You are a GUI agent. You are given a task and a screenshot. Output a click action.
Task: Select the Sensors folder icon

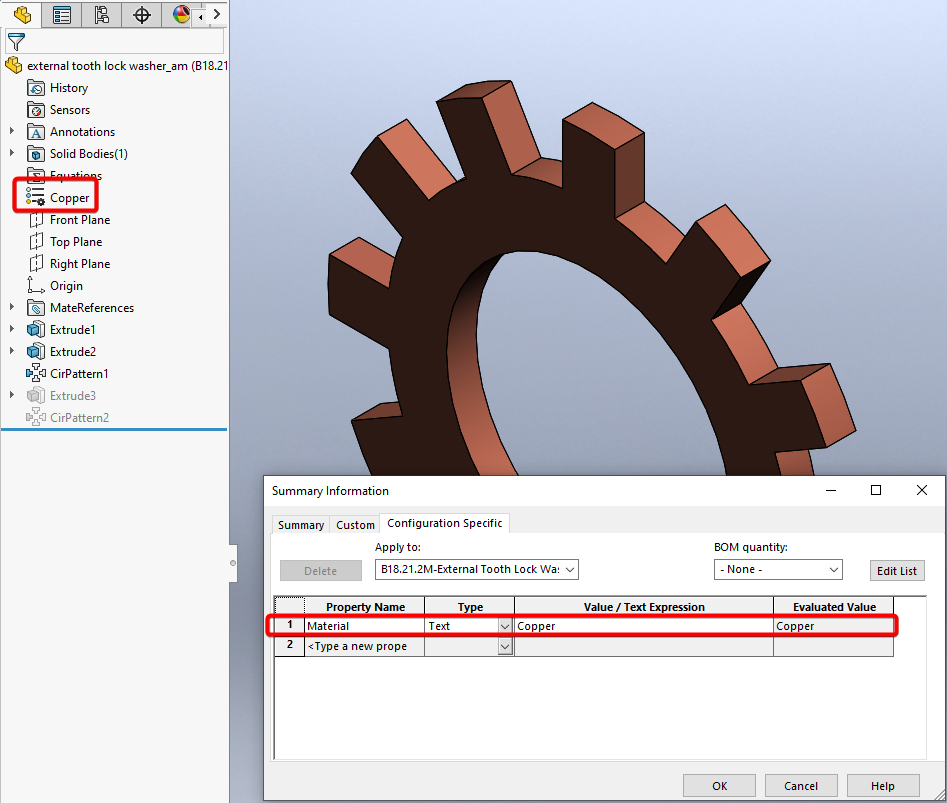[36, 110]
